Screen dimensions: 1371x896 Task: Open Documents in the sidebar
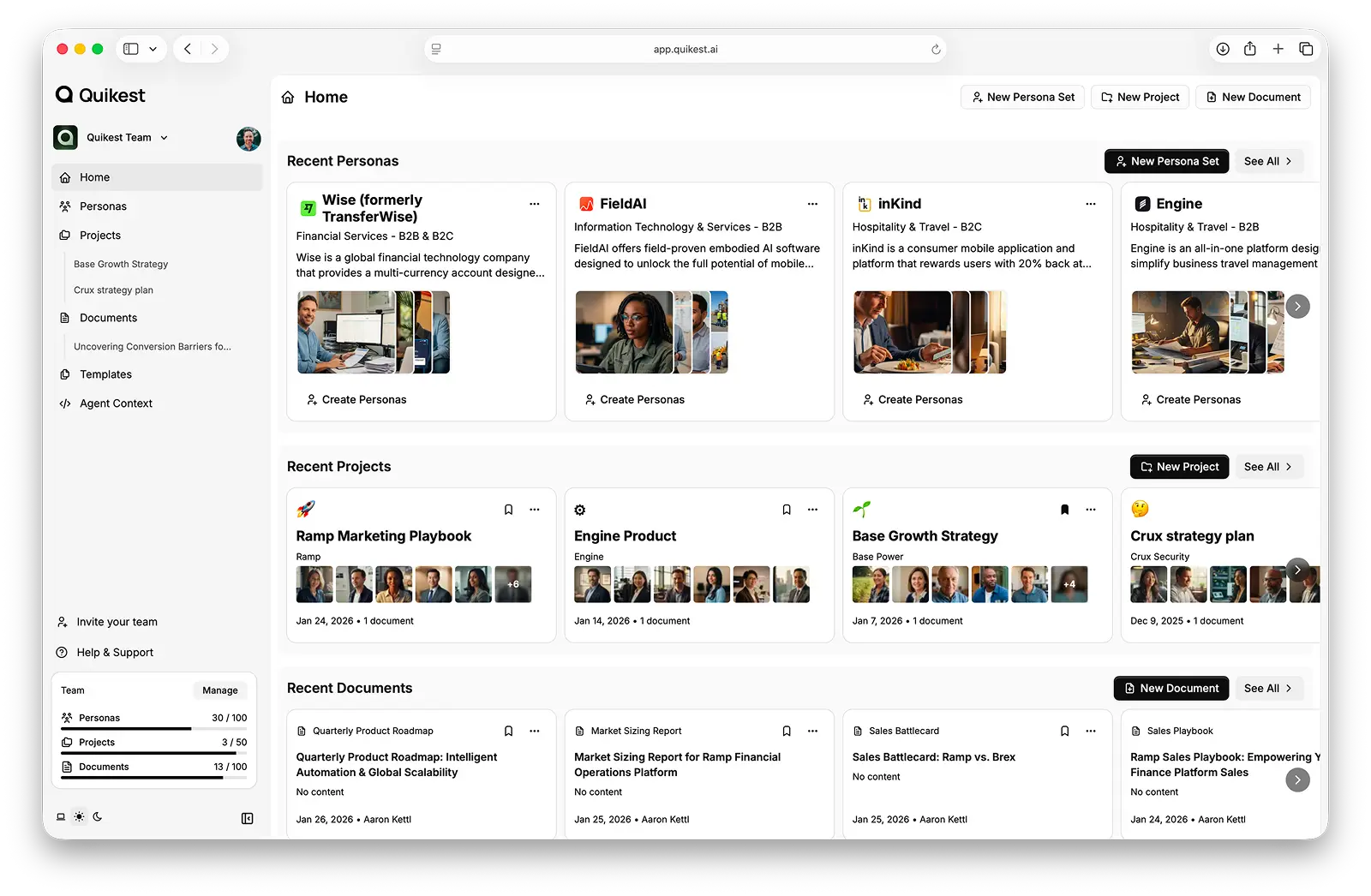[x=157, y=318]
